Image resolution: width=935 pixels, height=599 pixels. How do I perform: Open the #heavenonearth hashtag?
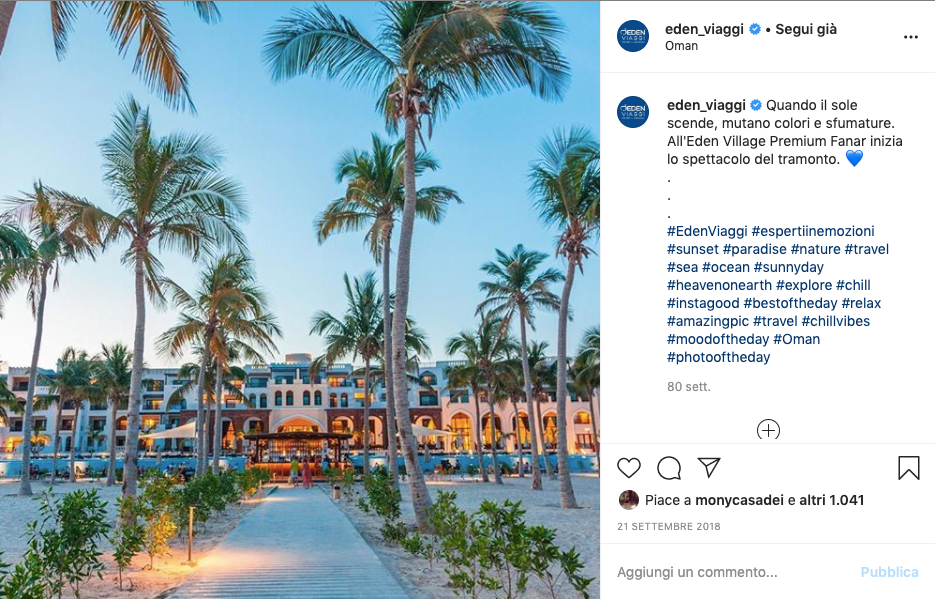pyautogui.click(x=719, y=285)
